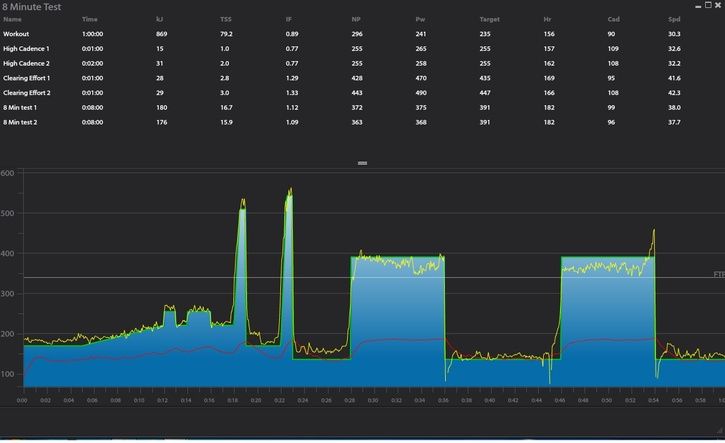The height and width of the screenshot is (443, 725).
Task: Highlight the 8 Min test 2 row
Action: tap(22, 122)
